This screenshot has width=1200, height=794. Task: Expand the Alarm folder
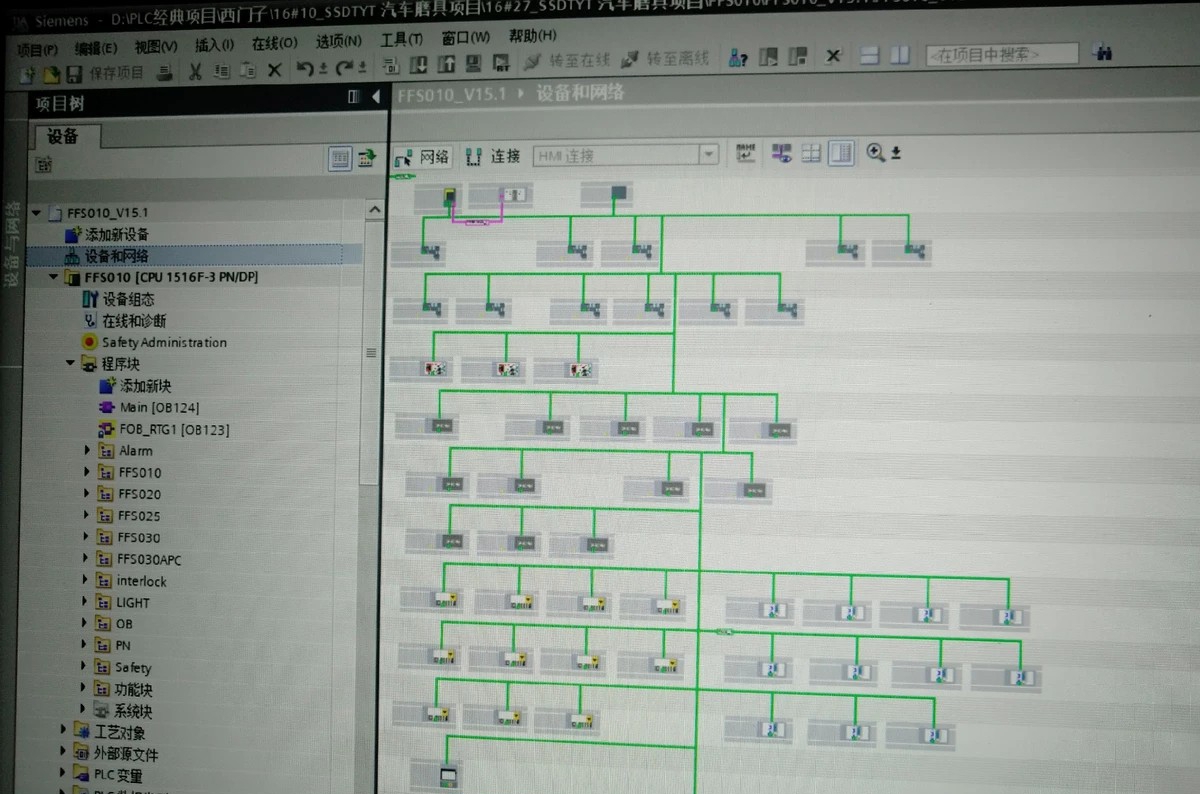[88, 451]
